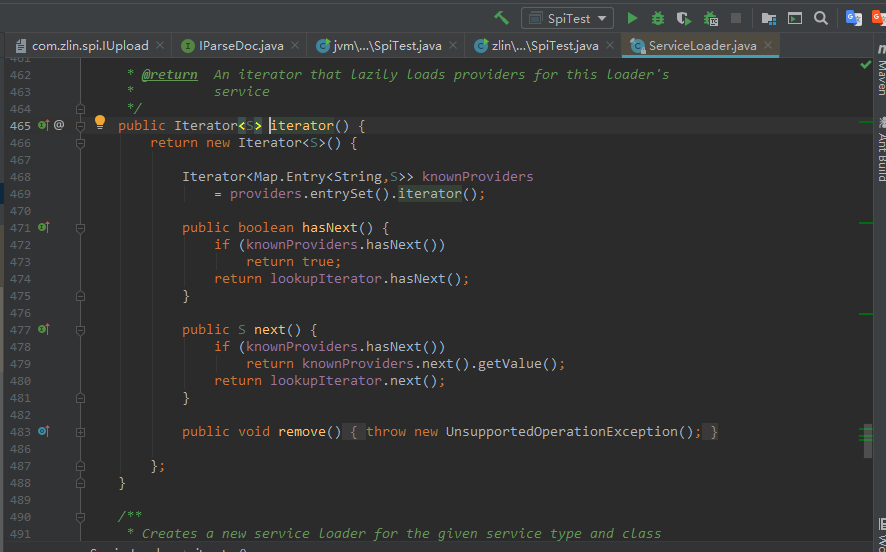The image size is (886, 552).
Task: Click the folded closing brace on line 483
Action: pos(714,432)
